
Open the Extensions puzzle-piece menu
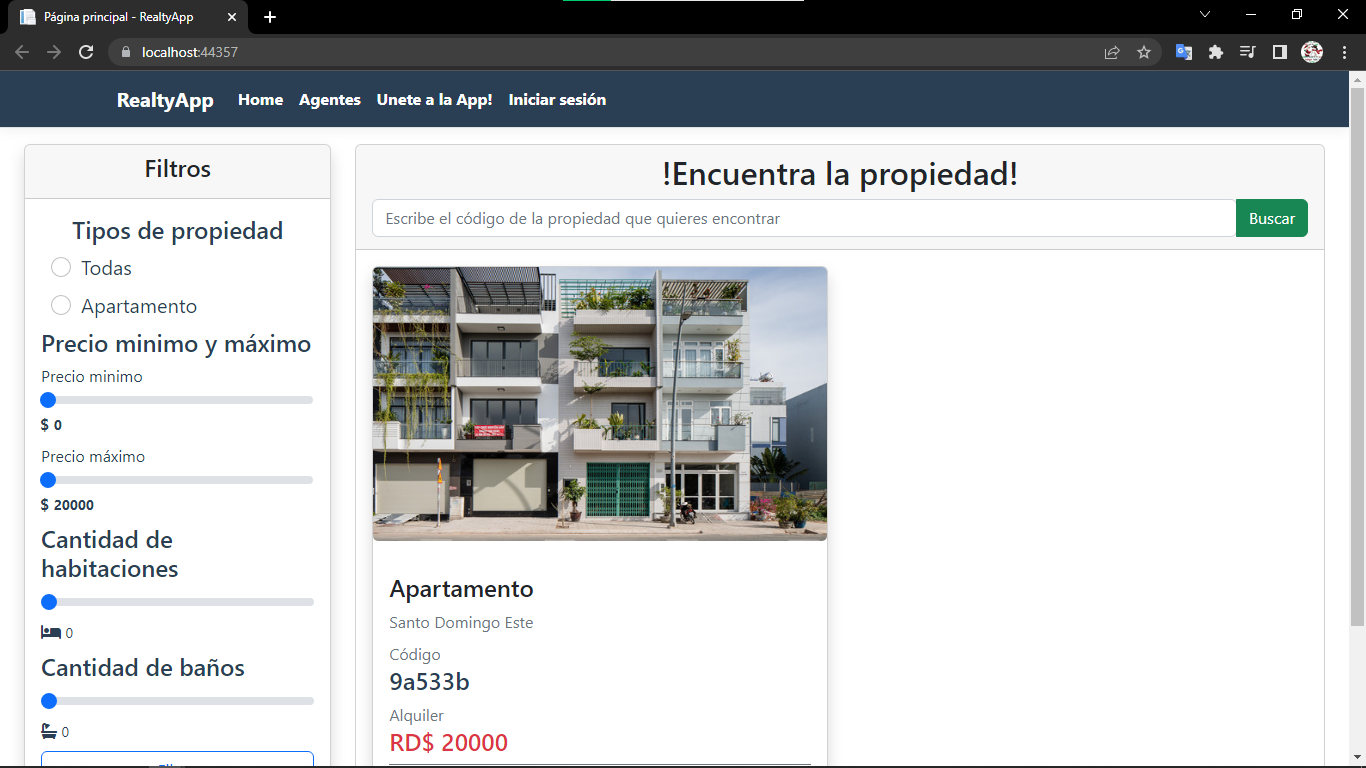(x=1215, y=52)
